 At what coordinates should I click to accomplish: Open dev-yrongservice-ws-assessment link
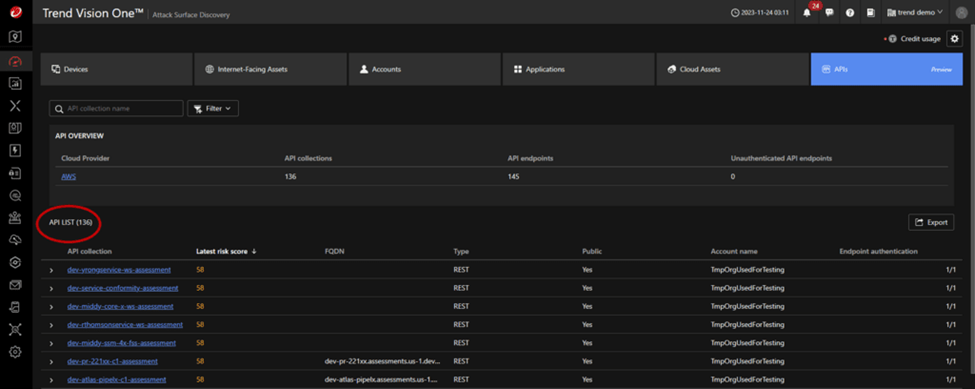click(x=119, y=270)
